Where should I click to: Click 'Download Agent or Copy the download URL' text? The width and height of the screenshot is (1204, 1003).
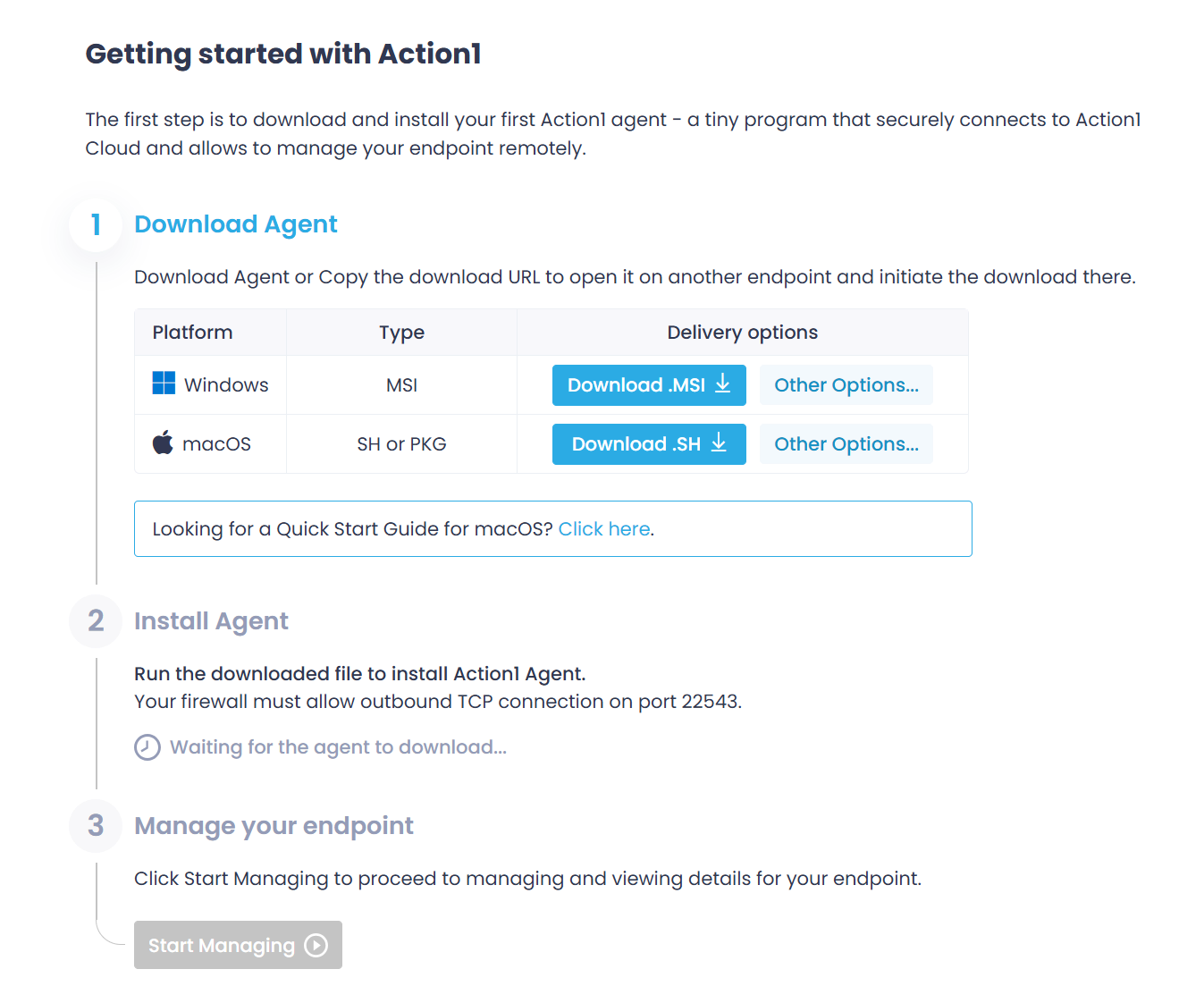[635, 277]
